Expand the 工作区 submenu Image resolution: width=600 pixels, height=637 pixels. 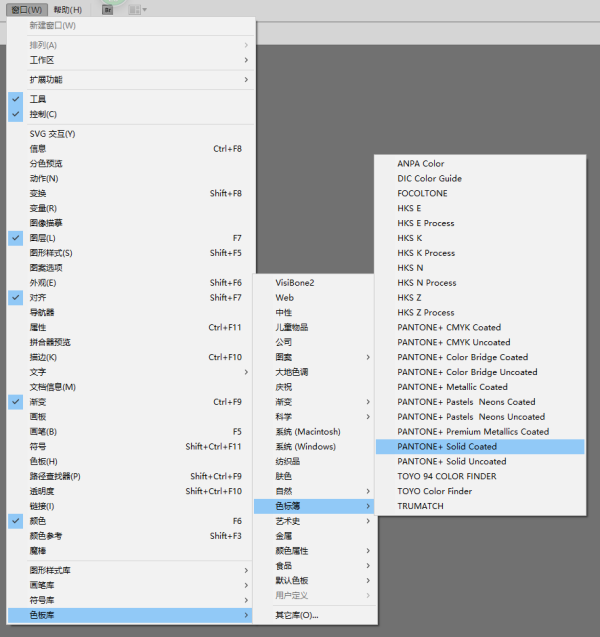click(x=130, y=60)
